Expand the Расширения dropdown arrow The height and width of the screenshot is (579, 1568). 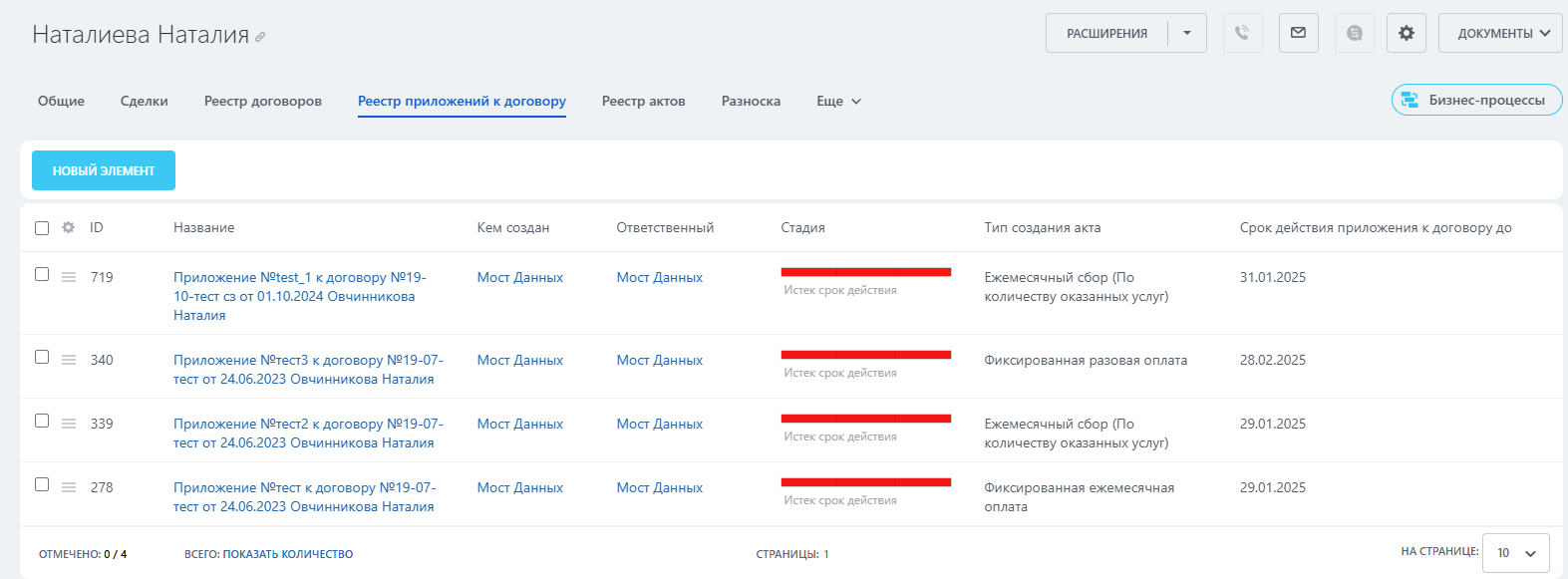[x=1186, y=33]
